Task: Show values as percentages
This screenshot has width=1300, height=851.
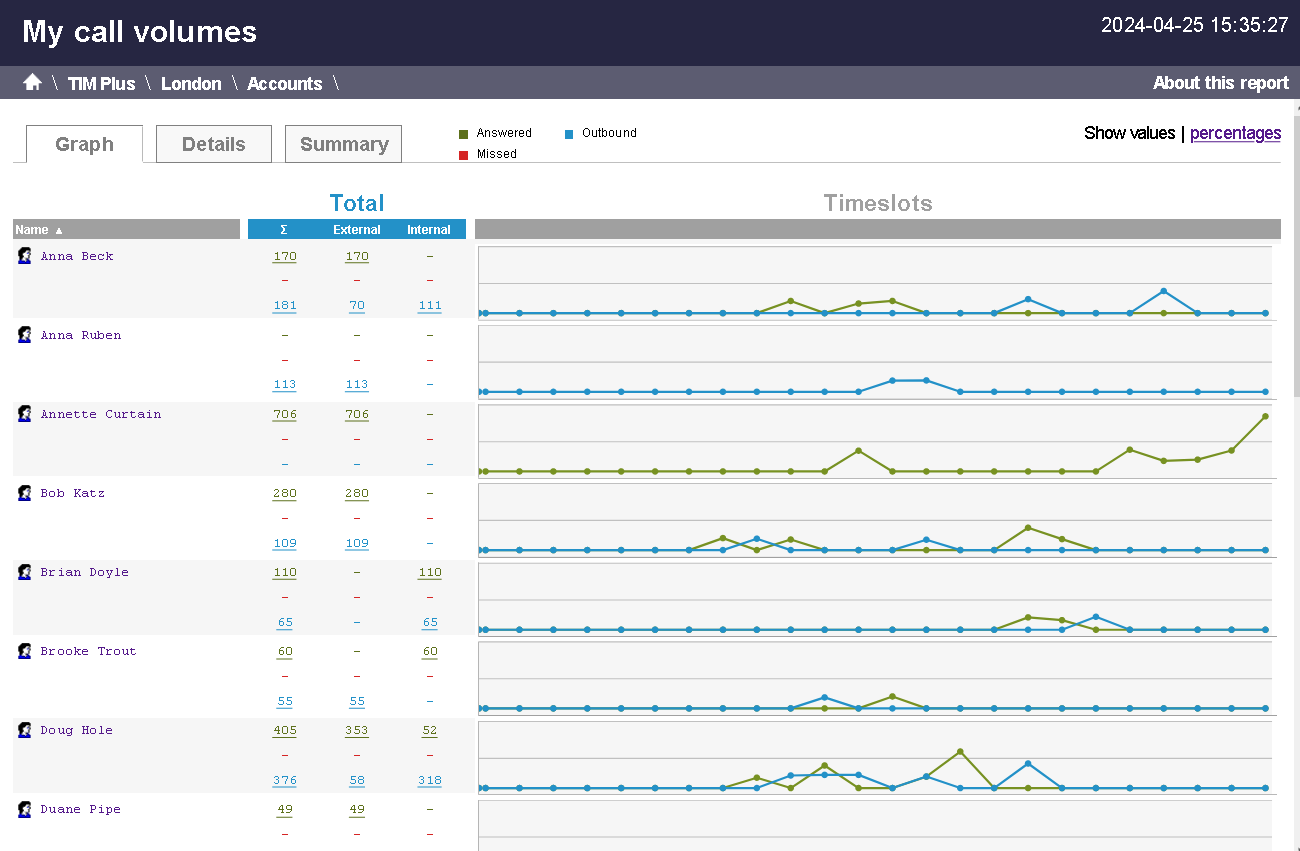Action: coord(1235,133)
